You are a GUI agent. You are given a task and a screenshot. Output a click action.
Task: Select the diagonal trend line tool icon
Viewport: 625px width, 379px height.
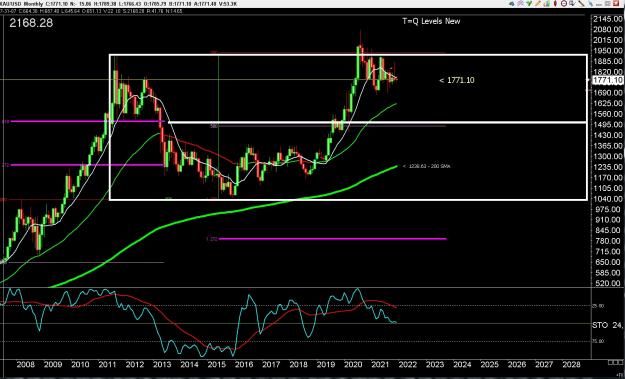[x=582, y=3]
